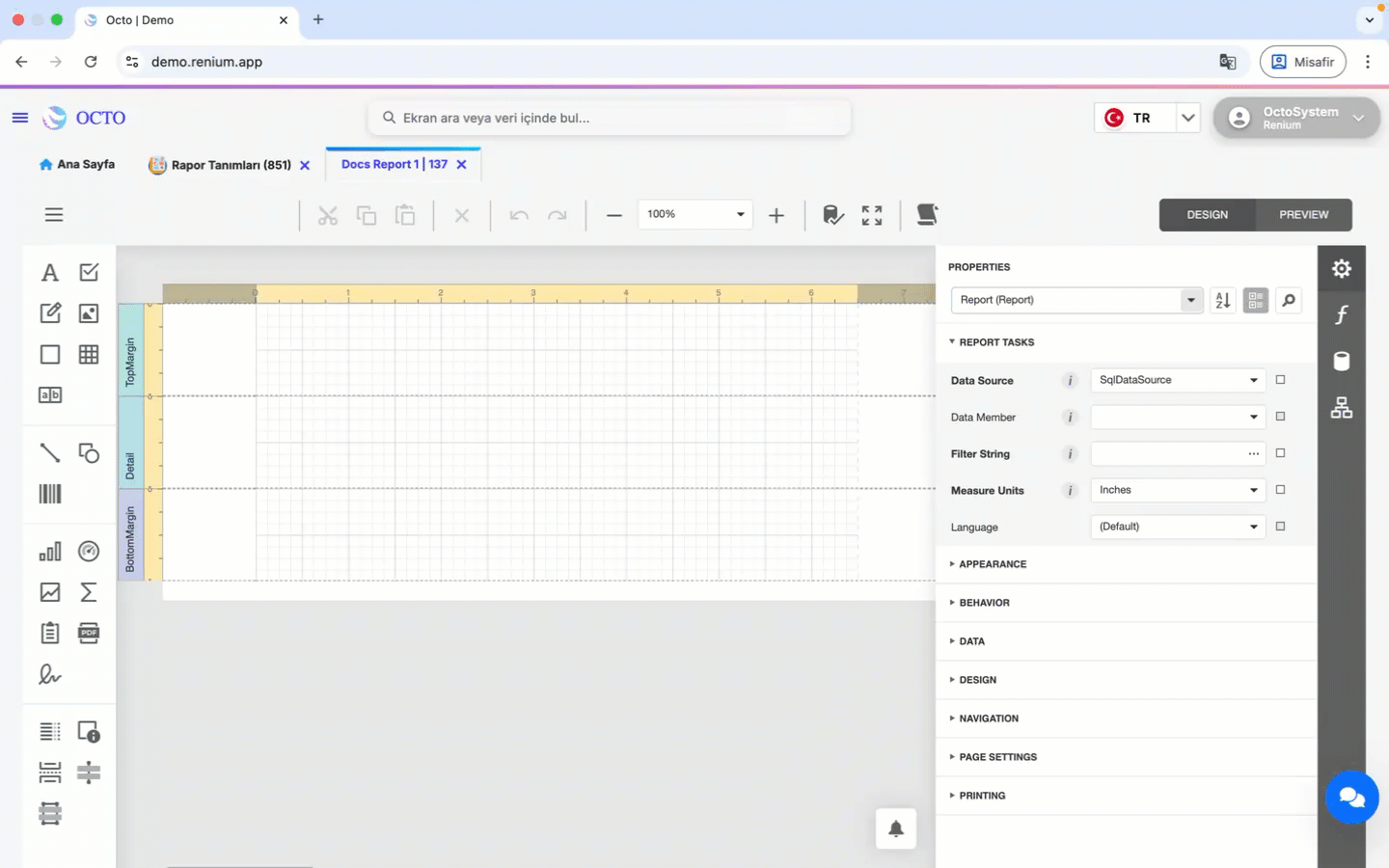Image resolution: width=1389 pixels, height=868 pixels.
Task: Select the Label tool in the toolbox
Action: [50, 273]
